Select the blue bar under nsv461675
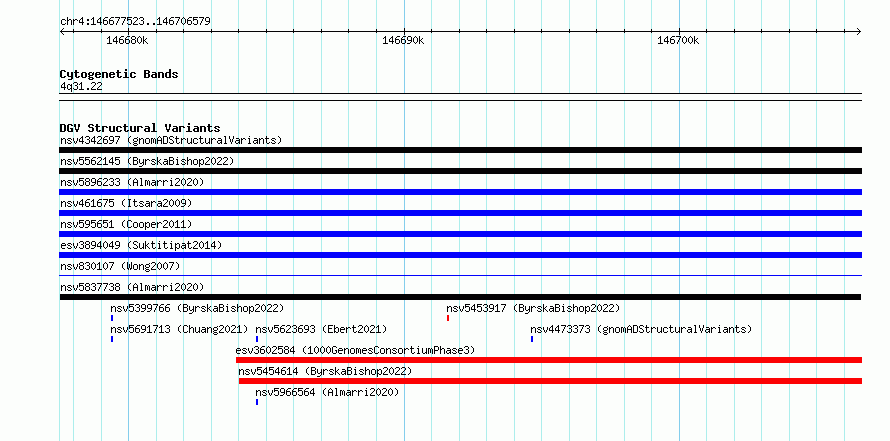This screenshot has height=441, width=890. [x=461, y=213]
